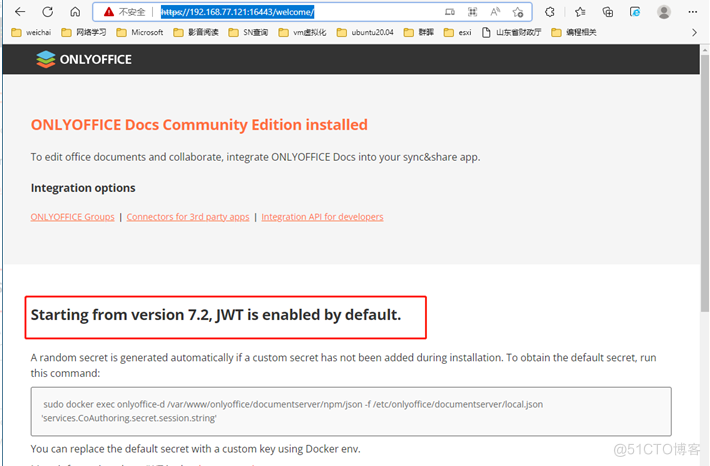This screenshot has width=710, height=466.
Task: Click the ONLYOFFICE logo in header
Action: pyautogui.click(x=84, y=59)
